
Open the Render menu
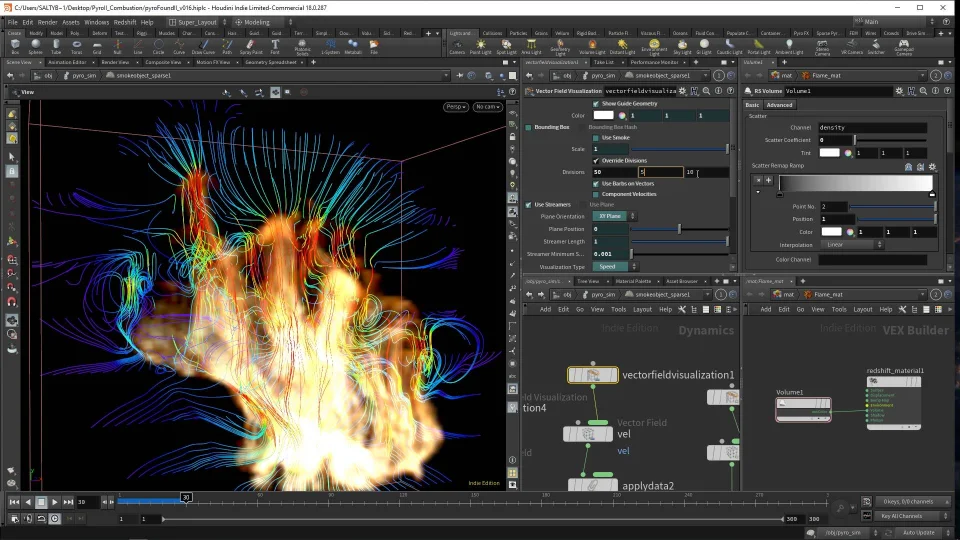click(47, 21)
